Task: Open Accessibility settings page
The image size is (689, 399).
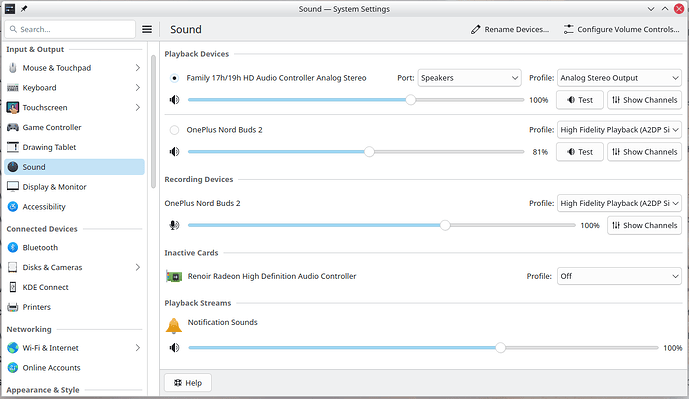Action: click(x=74, y=207)
